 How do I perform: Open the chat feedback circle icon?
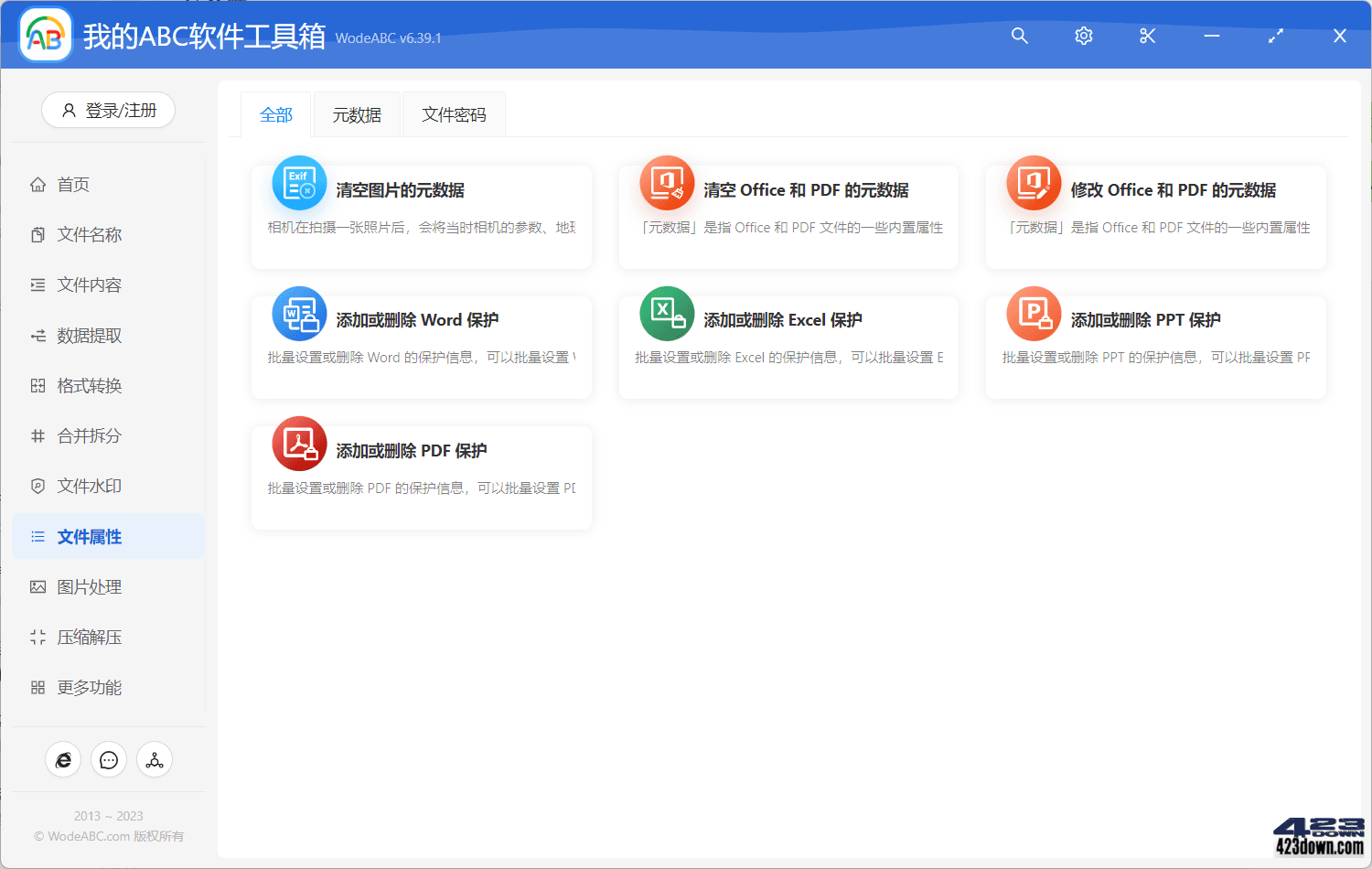click(108, 759)
